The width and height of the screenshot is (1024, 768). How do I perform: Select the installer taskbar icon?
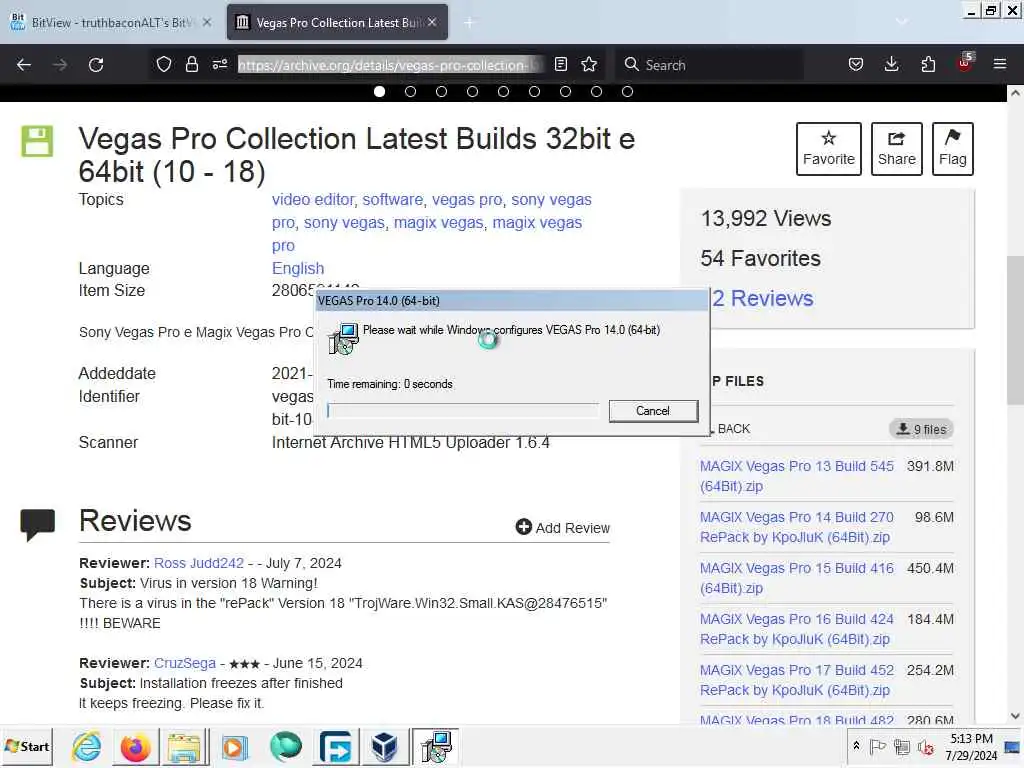435,746
